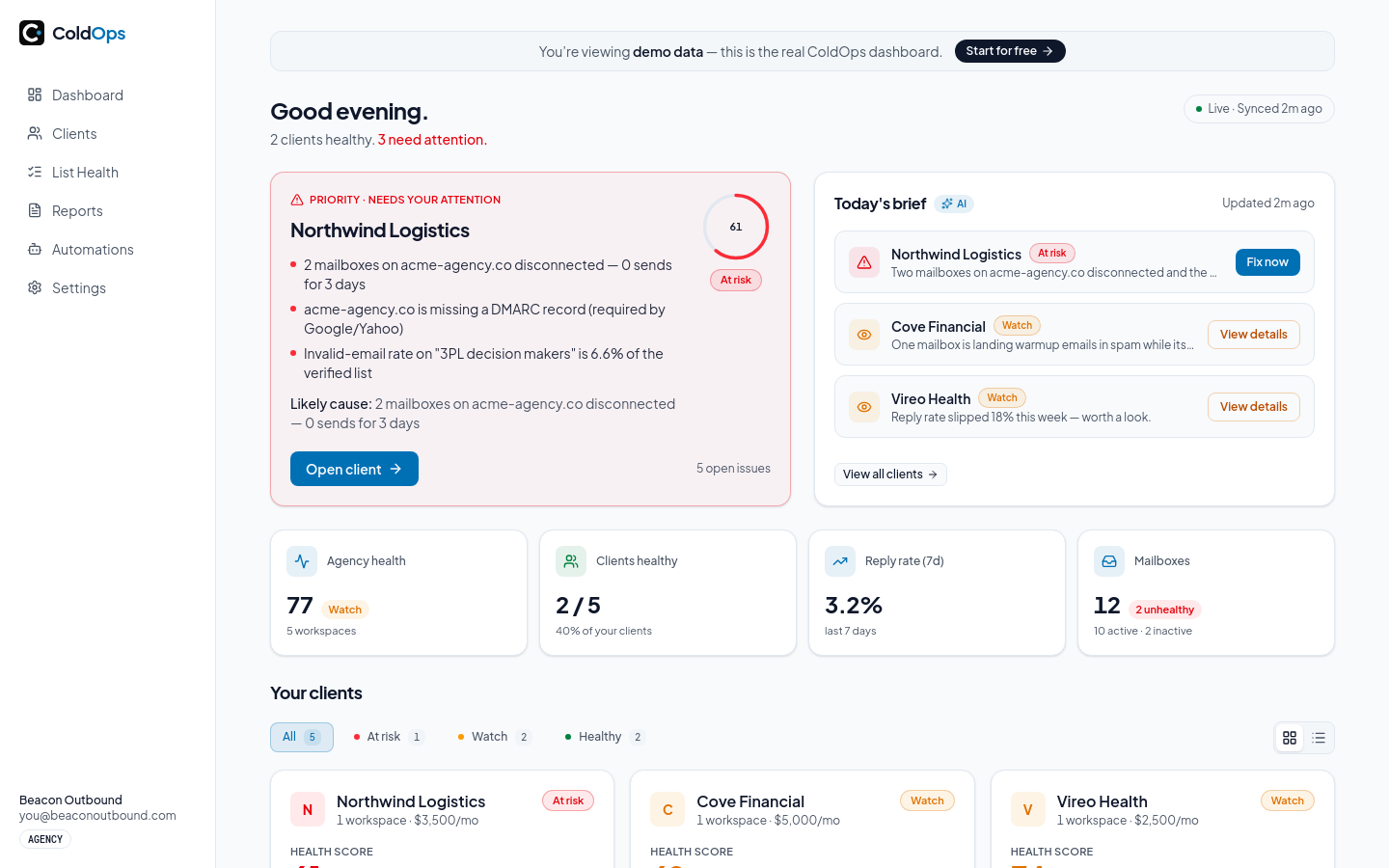Click the ColdOps logo icon

(x=32, y=33)
